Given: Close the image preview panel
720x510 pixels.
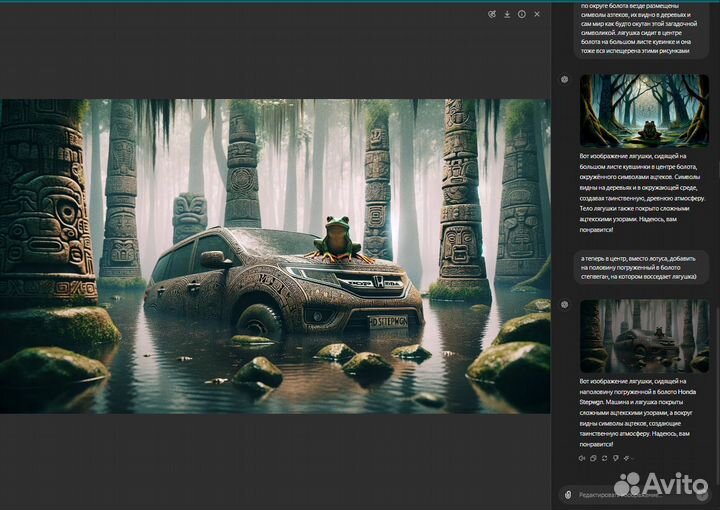Looking at the screenshot, I should (x=537, y=14).
